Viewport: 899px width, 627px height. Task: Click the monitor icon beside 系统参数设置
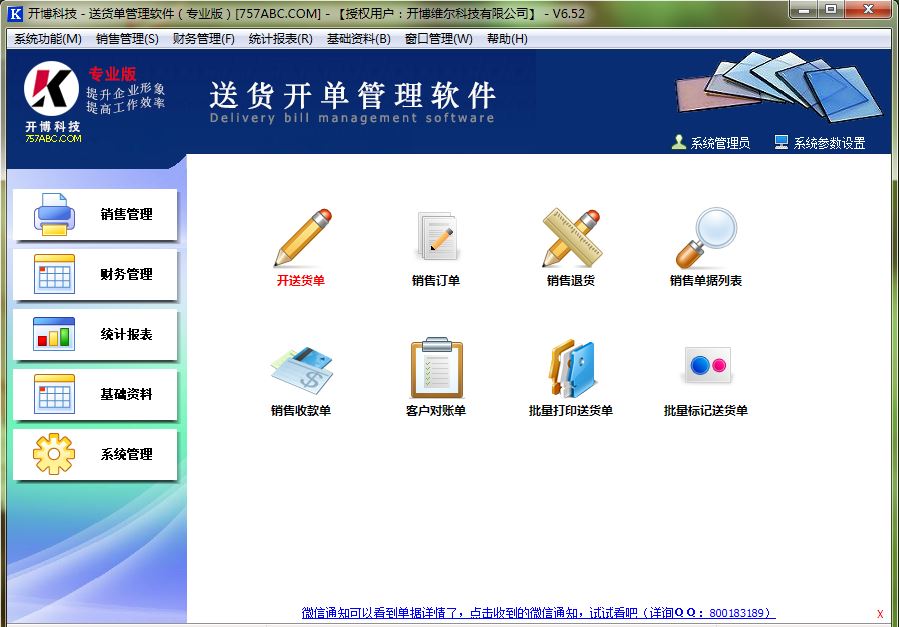pos(781,142)
